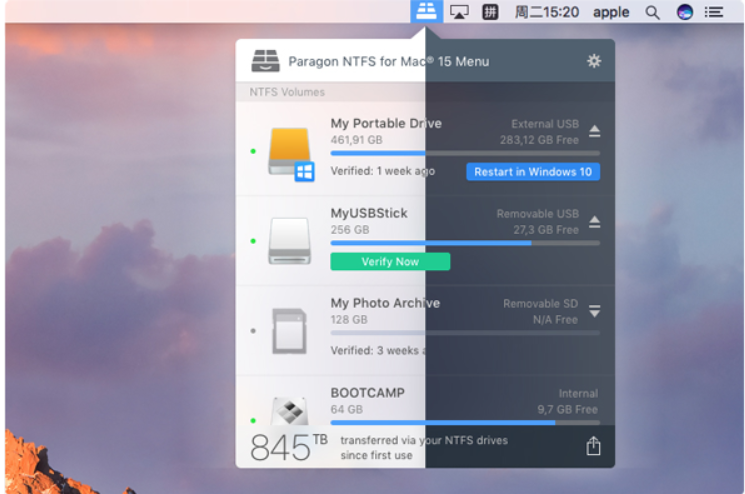
Task: Click the 9,7 GB Free text
Action: [x=567, y=409]
